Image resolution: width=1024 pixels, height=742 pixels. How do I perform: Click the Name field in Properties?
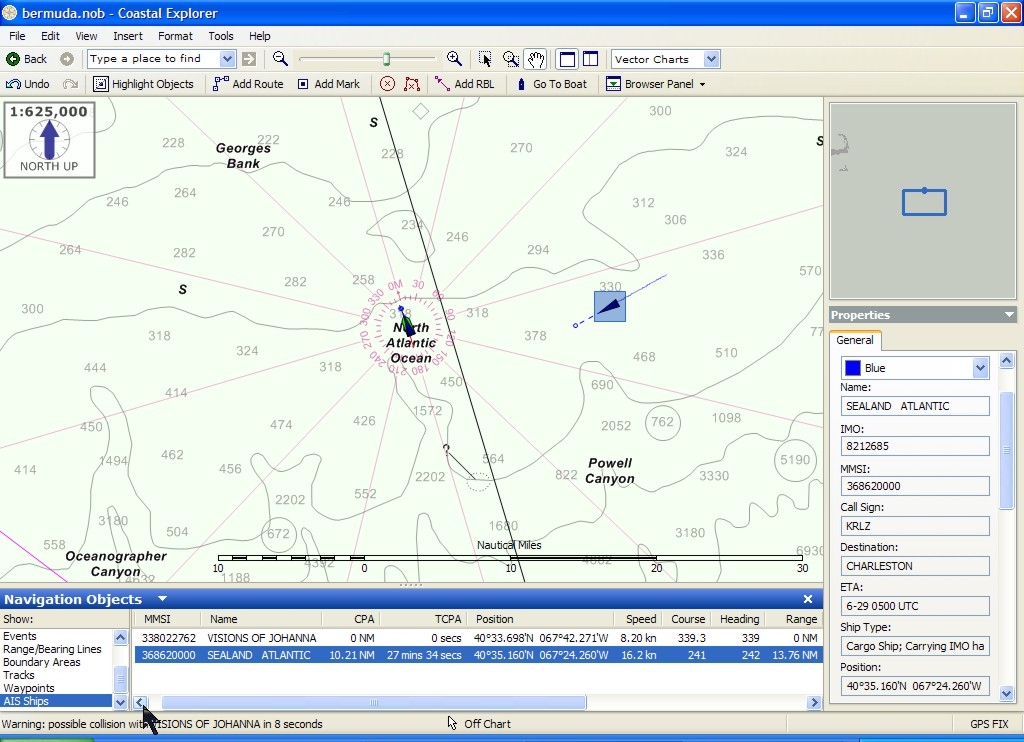pos(914,406)
